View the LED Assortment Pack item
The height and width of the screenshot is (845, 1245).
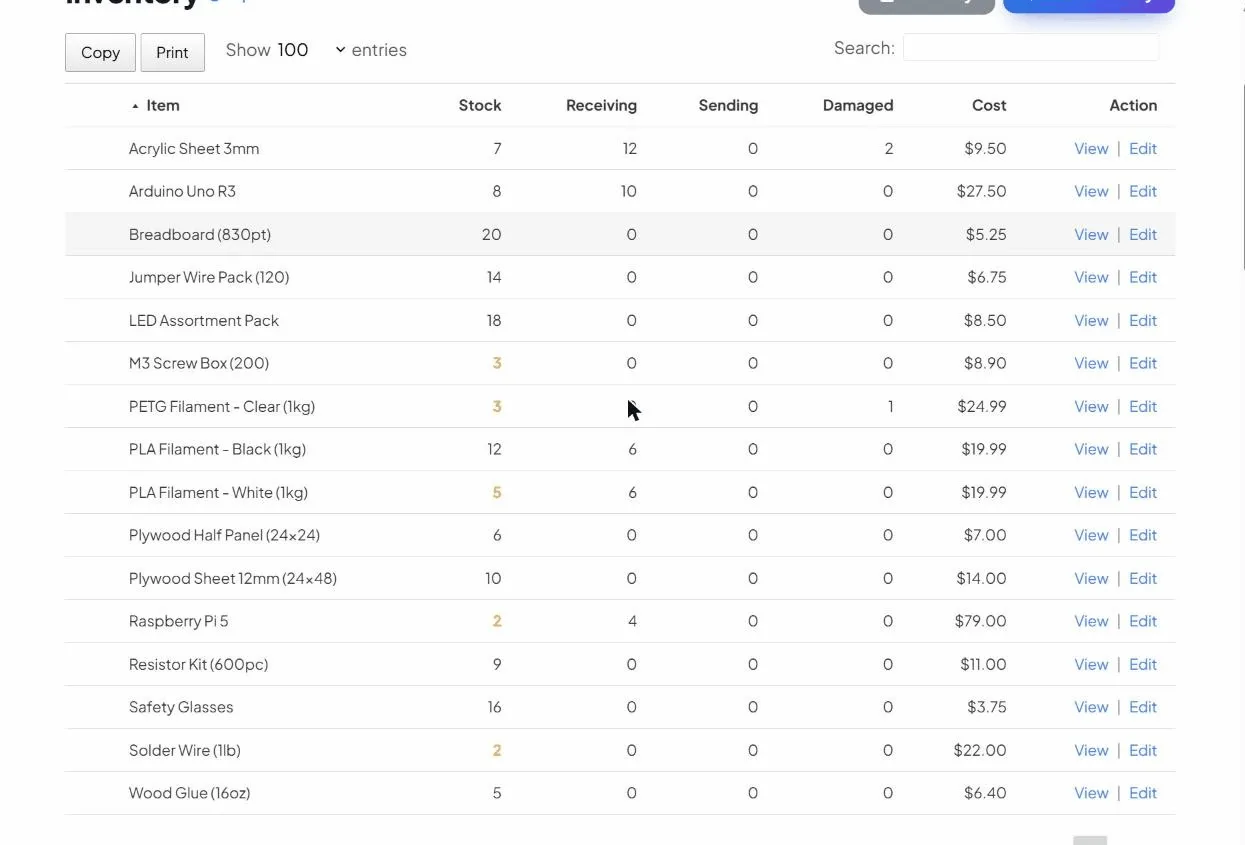(x=1091, y=320)
